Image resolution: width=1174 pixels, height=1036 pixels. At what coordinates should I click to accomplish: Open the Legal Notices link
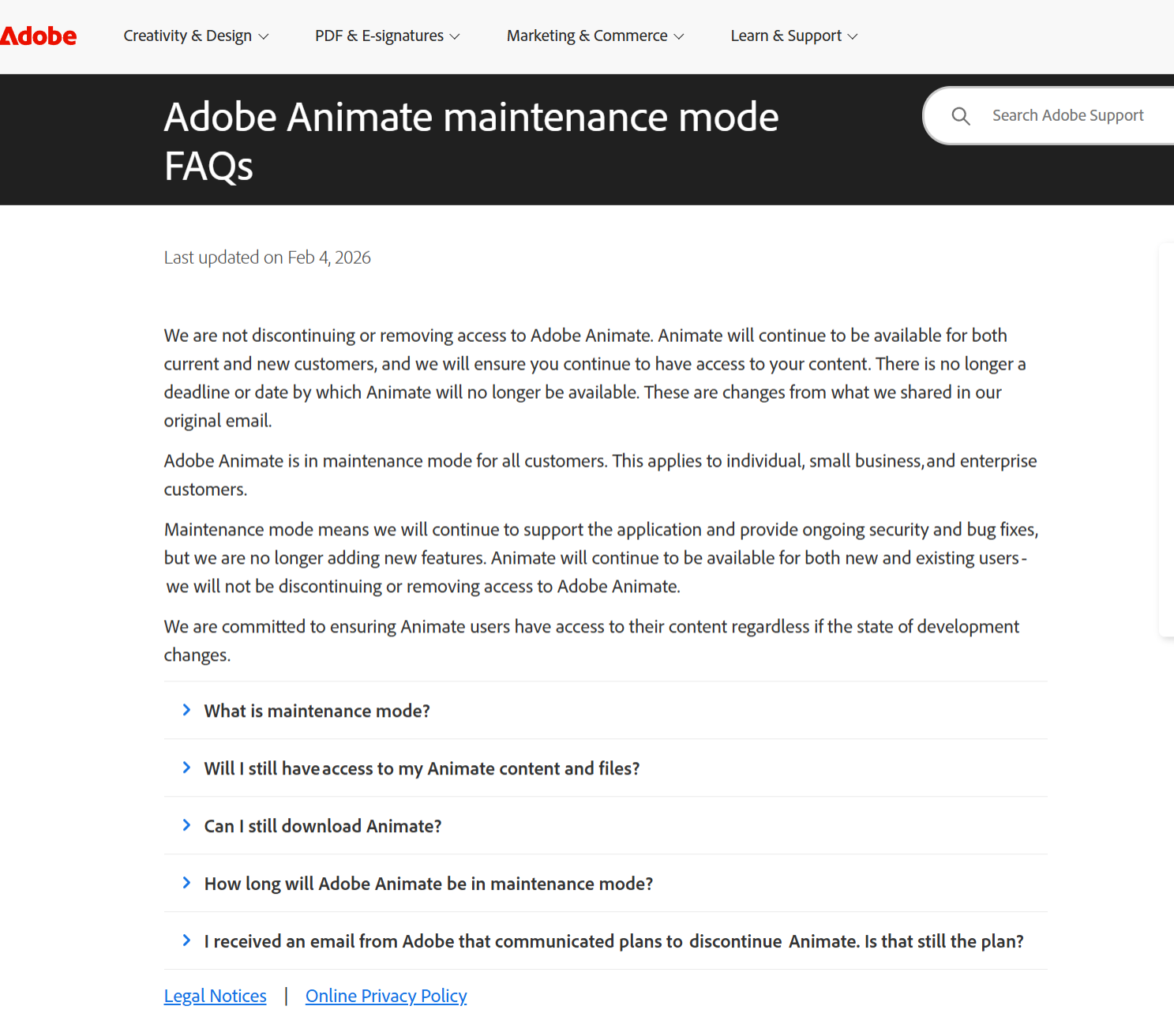click(215, 996)
